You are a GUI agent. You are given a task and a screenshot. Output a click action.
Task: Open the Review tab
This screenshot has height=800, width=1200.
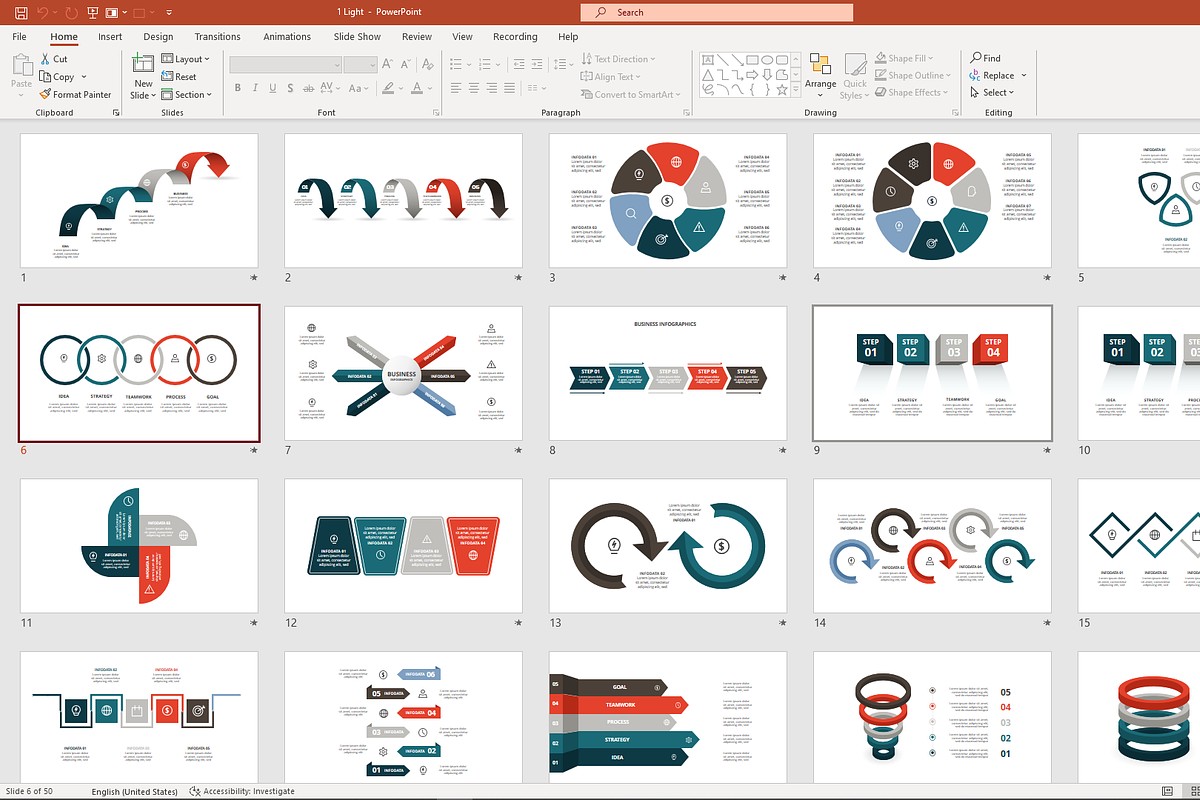click(417, 37)
